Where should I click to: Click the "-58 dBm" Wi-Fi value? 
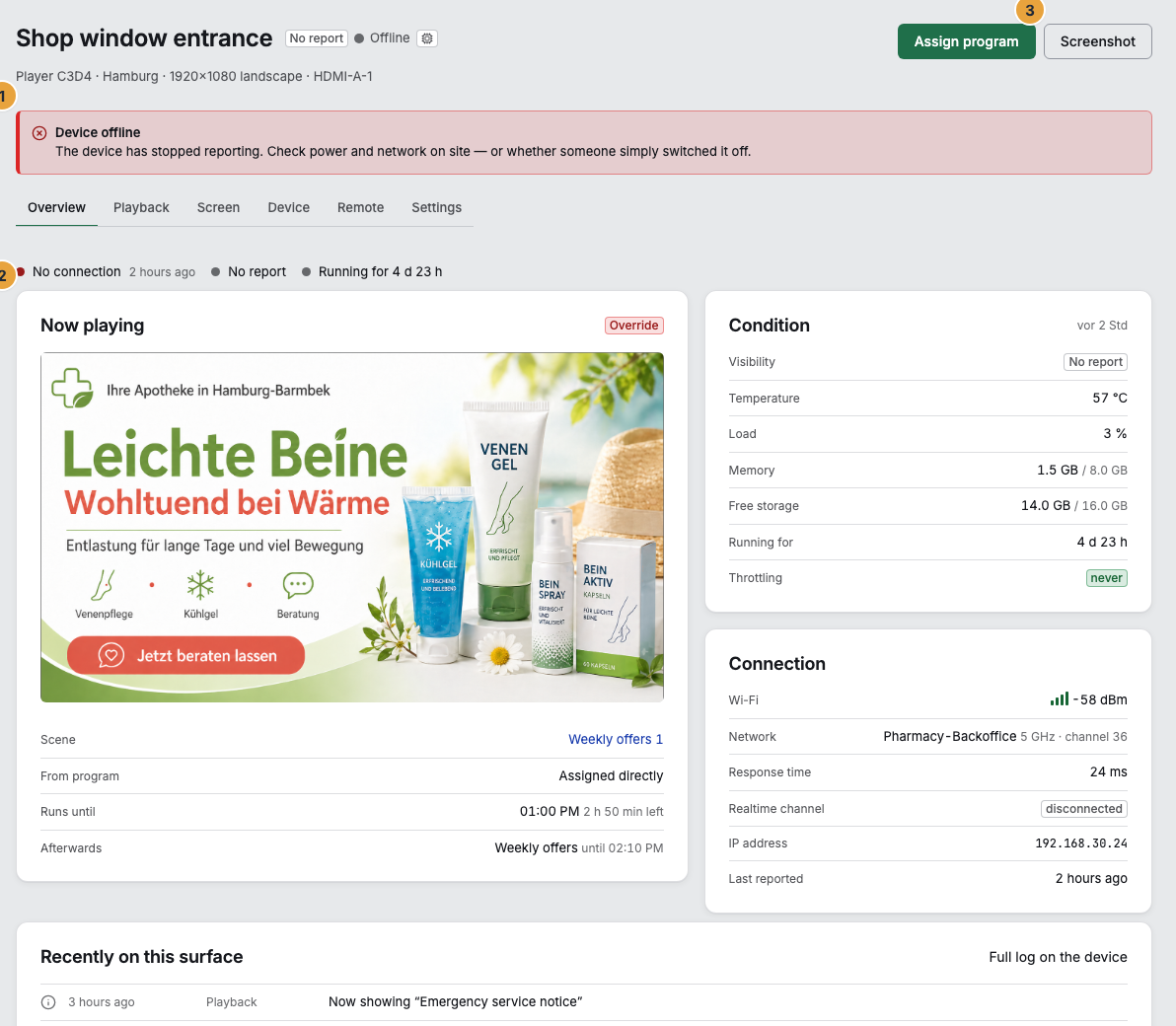(1099, 699)
